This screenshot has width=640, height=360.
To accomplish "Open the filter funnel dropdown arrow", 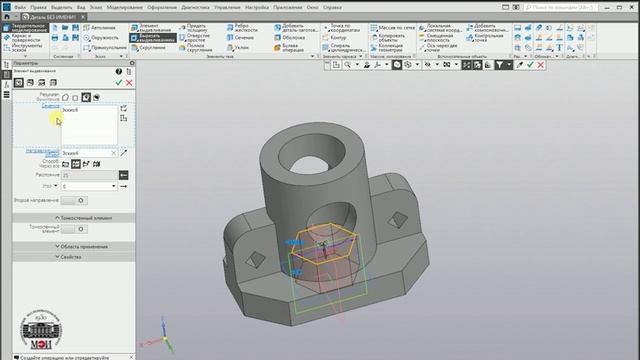I will coord(509,65).
